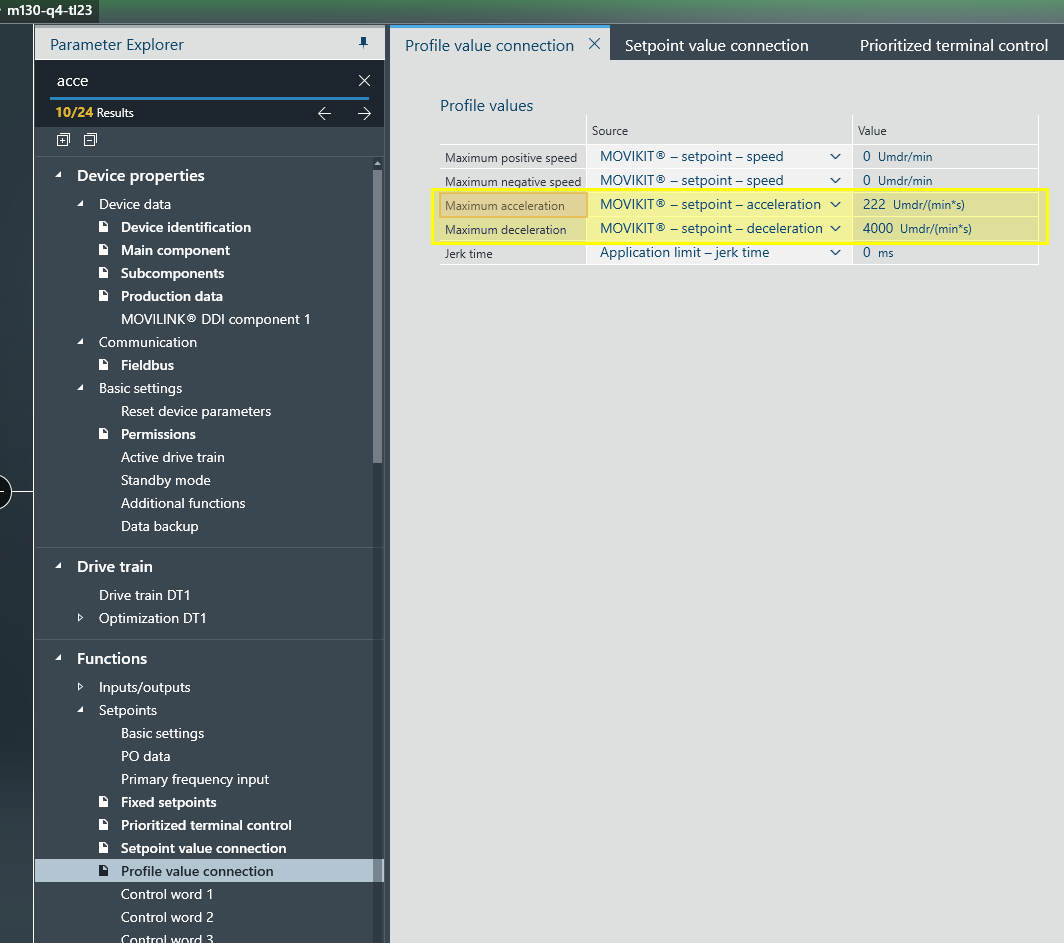Pin the Parameter Explorer panel
This screenshot has width=1064, height=943.
click(363, 43)
